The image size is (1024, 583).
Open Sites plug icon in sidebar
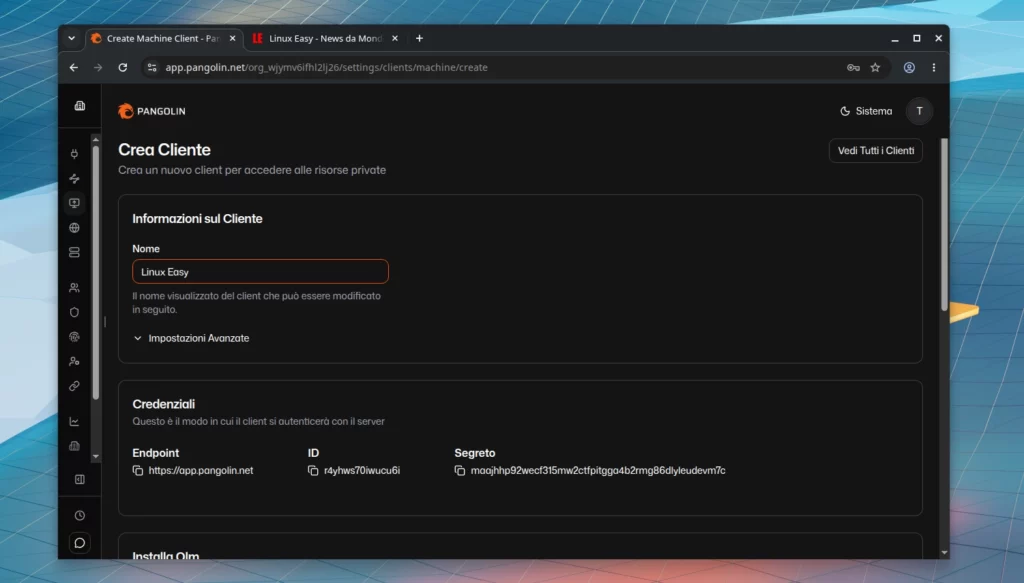point(74,154)
